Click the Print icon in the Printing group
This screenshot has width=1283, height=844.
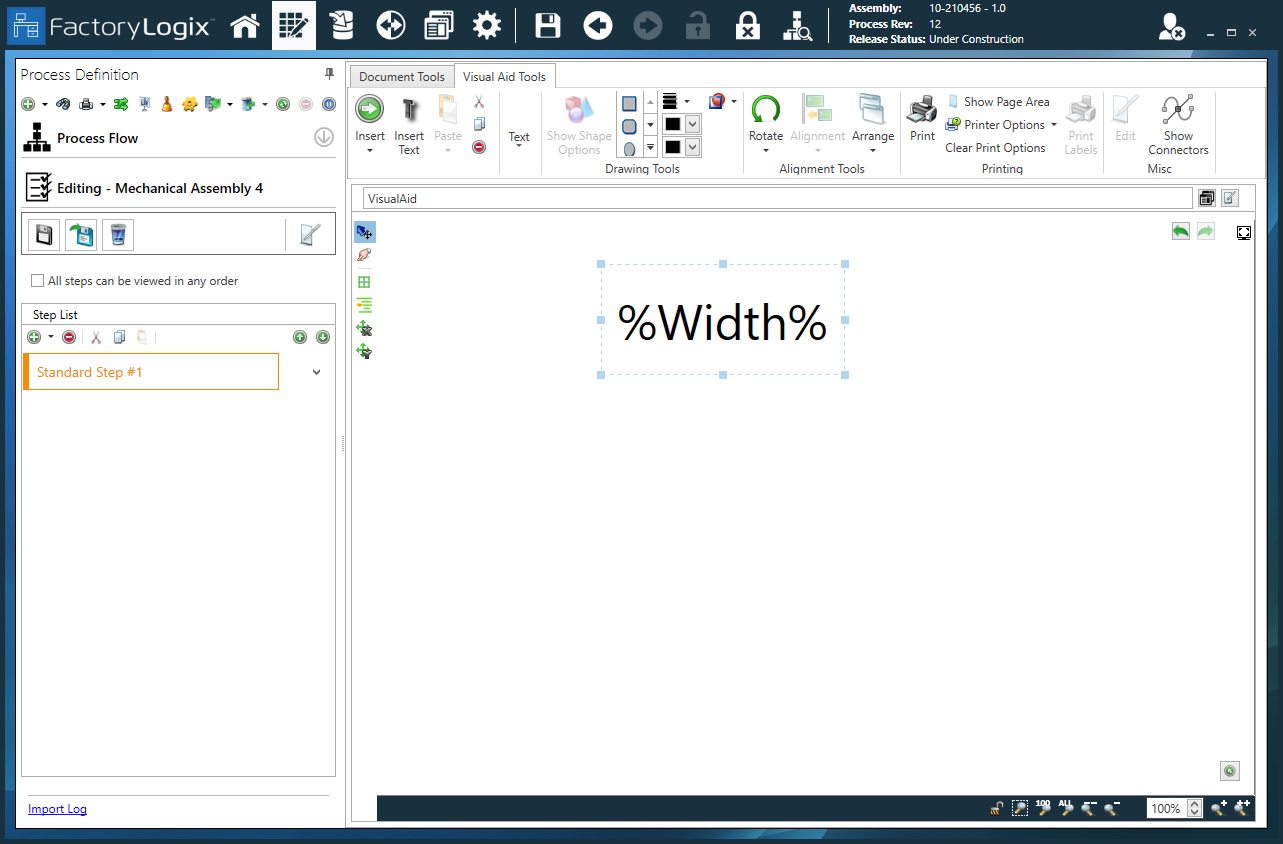921,117
